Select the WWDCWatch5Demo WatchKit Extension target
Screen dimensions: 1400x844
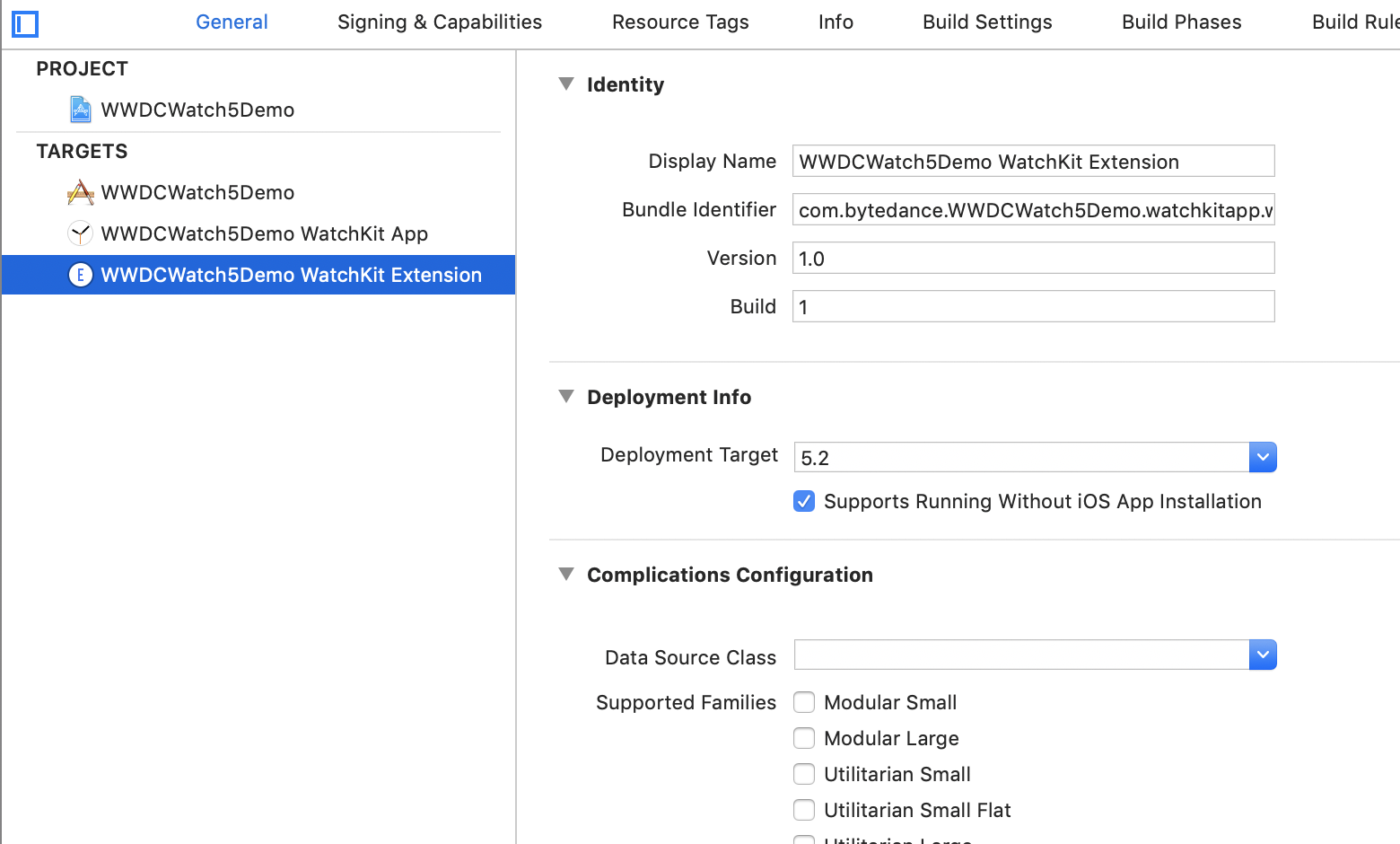[x=258, y=275]
